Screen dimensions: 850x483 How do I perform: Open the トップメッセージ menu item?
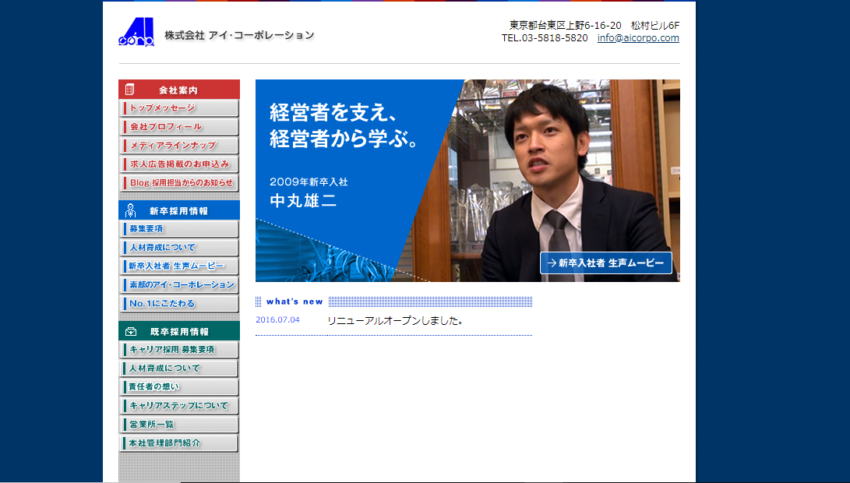tap(178, 108)
